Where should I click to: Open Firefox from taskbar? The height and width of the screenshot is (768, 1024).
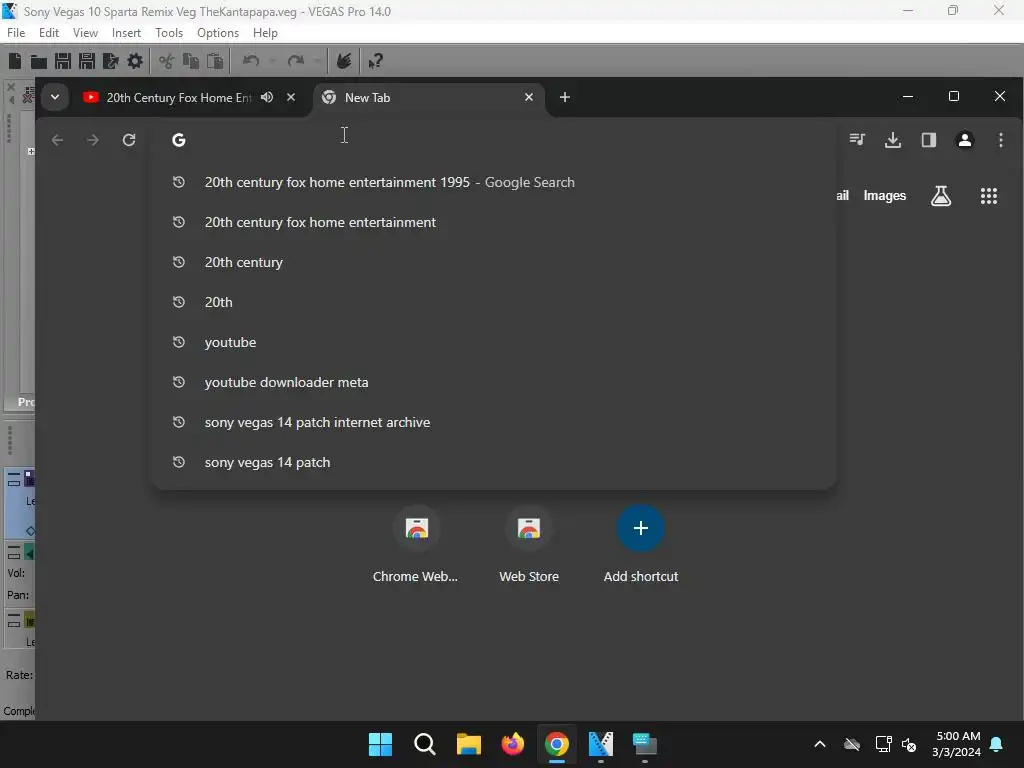pyautogui.click(x=513, y=744)
